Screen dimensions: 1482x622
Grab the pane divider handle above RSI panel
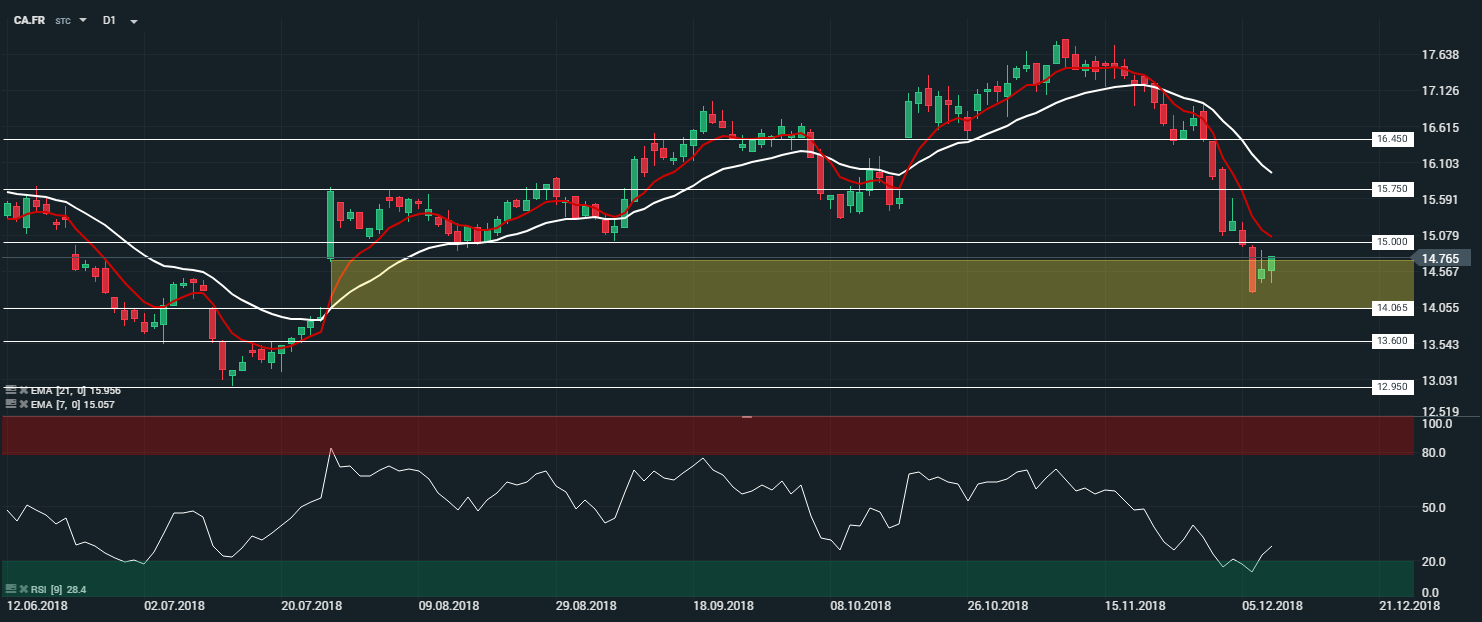pyautogui.click(x=747, y=416)
